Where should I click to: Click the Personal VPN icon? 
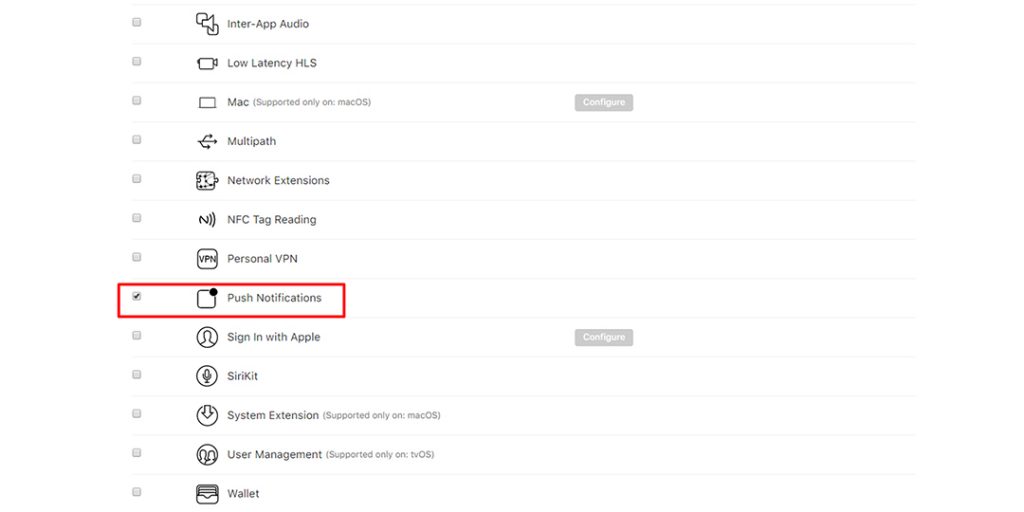[207, 259]
